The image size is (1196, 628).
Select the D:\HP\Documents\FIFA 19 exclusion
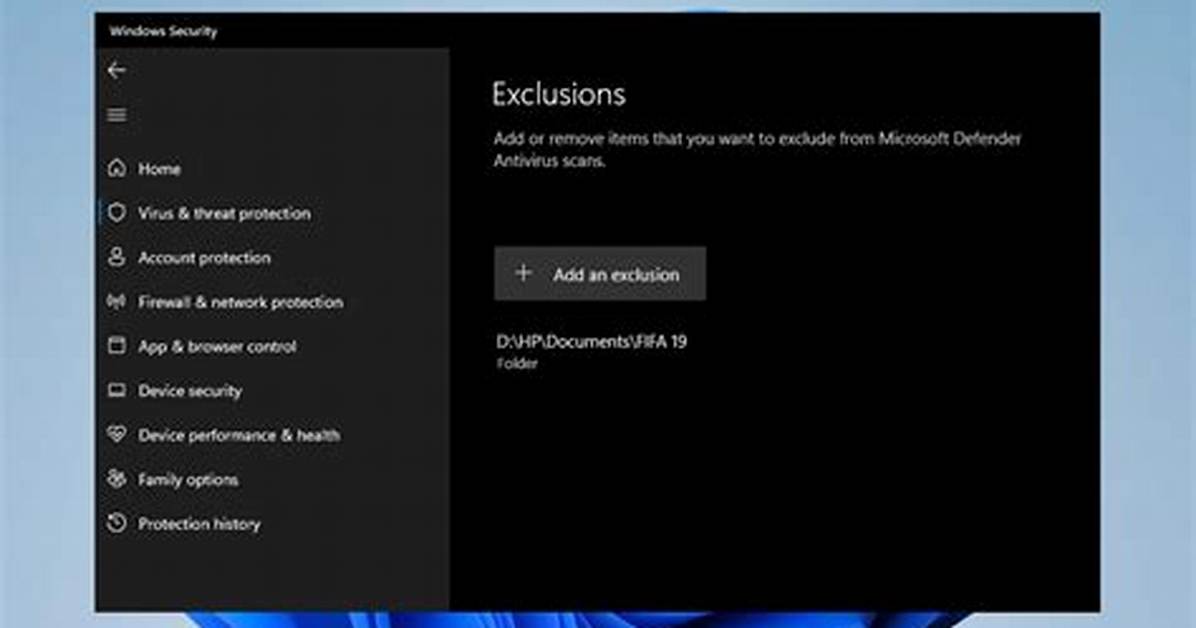pos(591,342)
